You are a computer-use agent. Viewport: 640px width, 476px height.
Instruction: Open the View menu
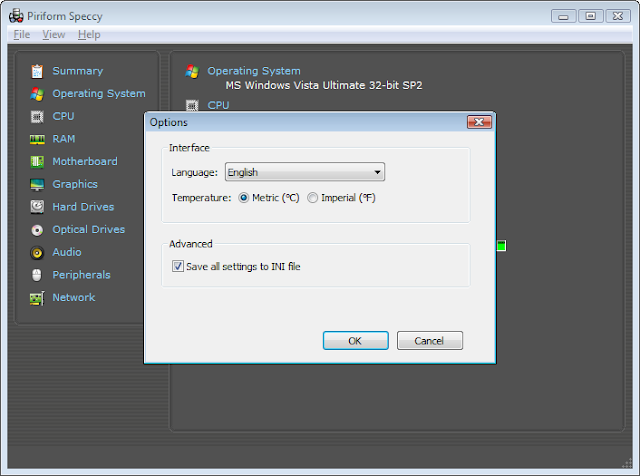pyautogui.click(x=53, y=35)
